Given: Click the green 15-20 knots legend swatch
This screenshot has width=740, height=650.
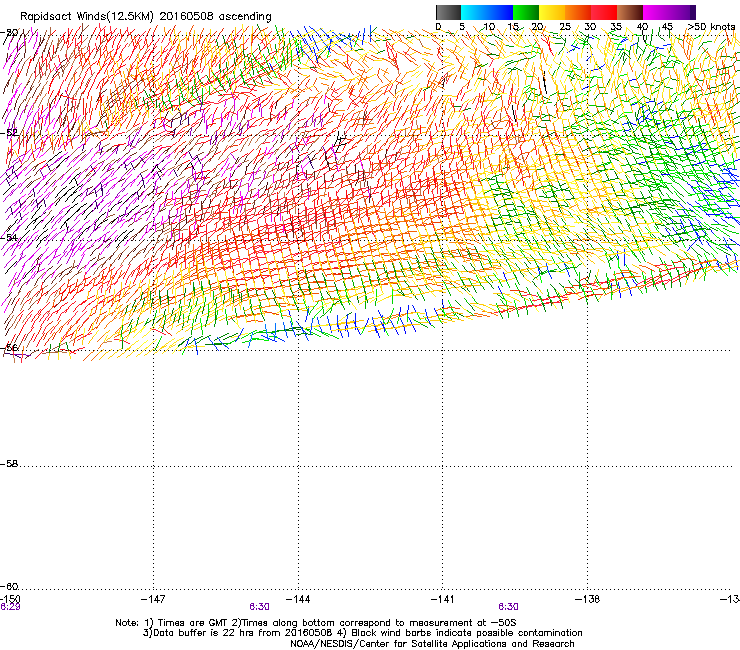Looking at the screenshot, I should click(x=526, y=12).
